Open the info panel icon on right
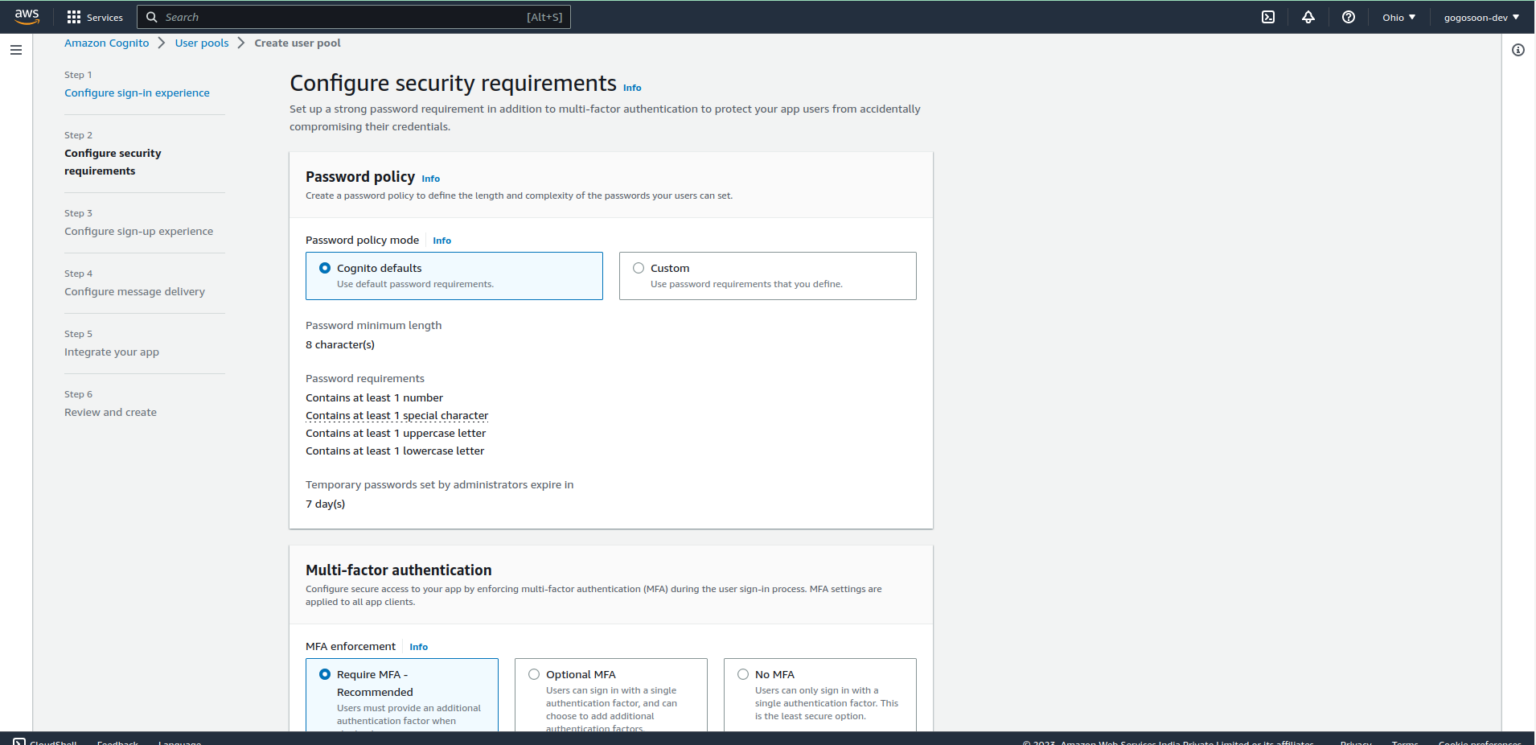 pos(1518,49)
